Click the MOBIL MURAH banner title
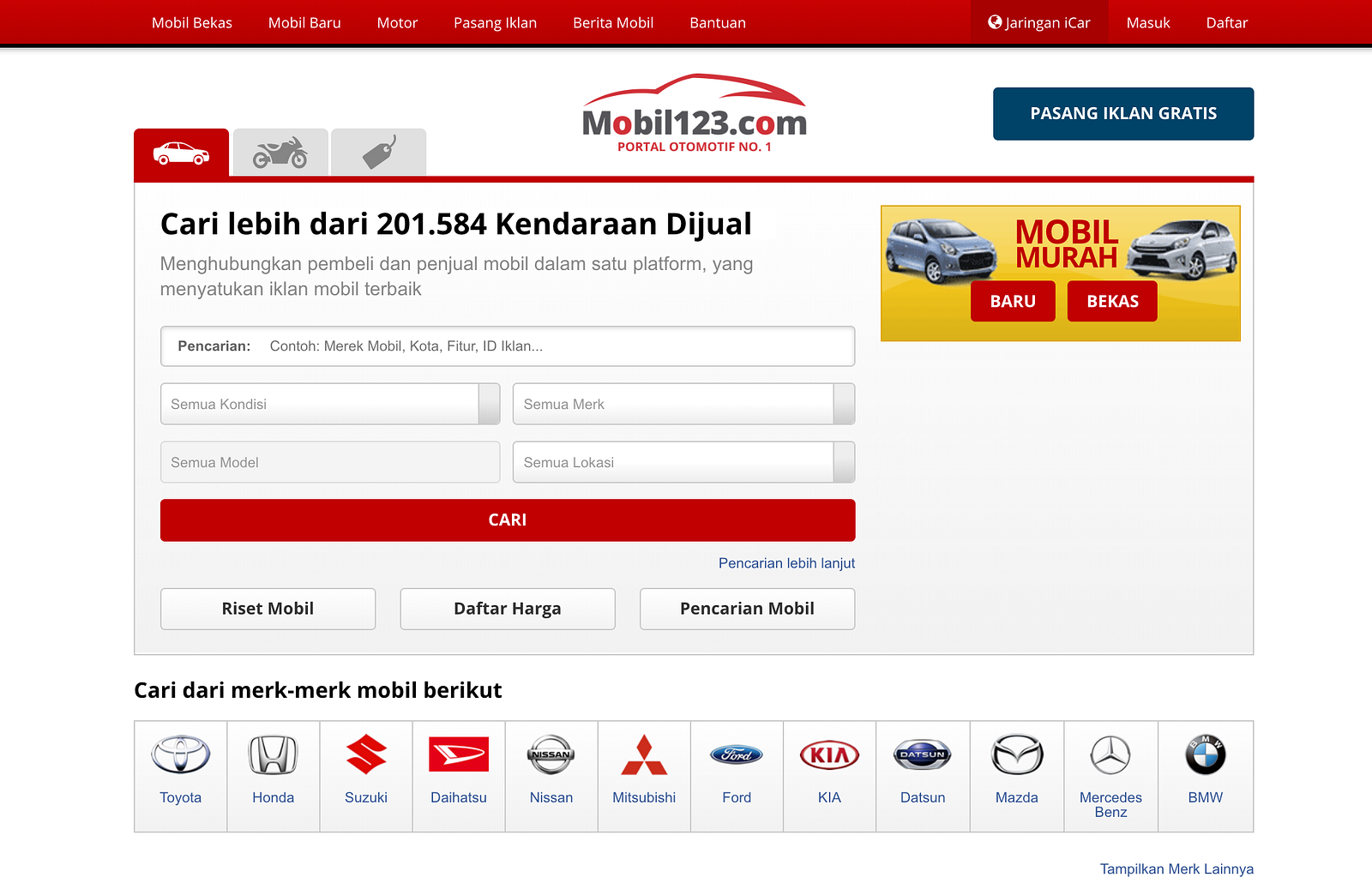The width and height of the screenshot is (1372, 895). (1067, 244)
